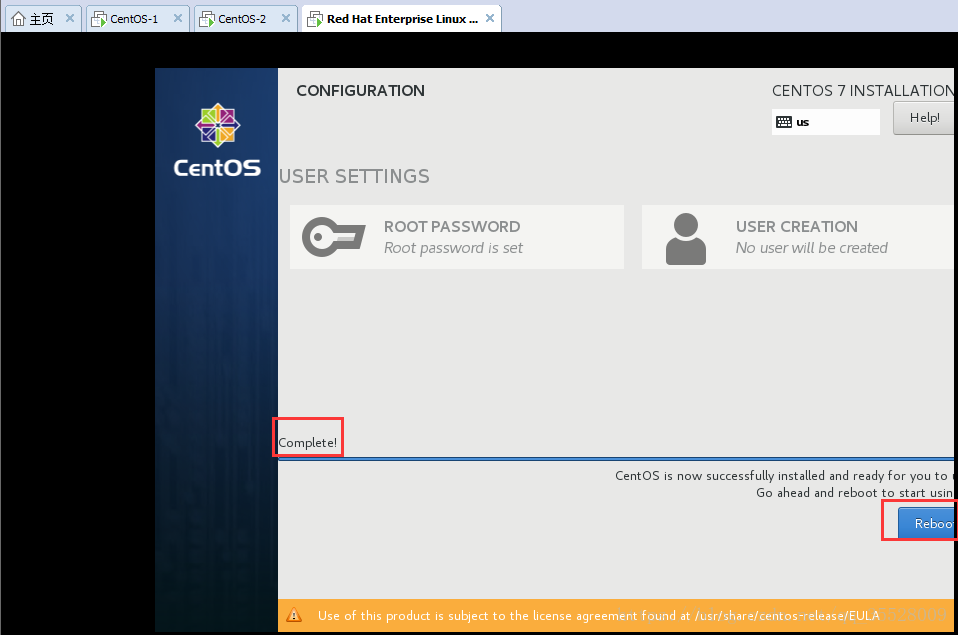Open ROOT PASSWORD settings
The image size is (958, 635).
tap(457, 237)
